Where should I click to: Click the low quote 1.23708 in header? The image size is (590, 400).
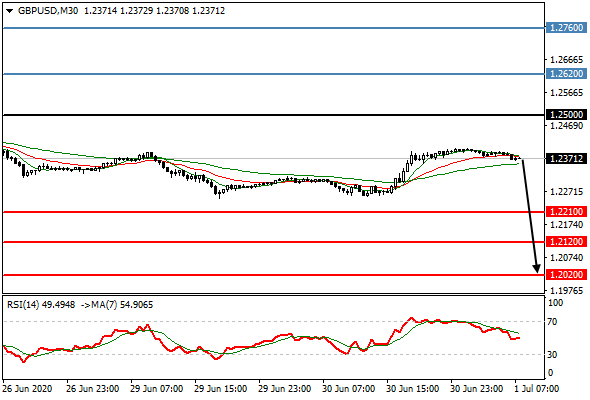pyautogui.click(x=172, y=11)
